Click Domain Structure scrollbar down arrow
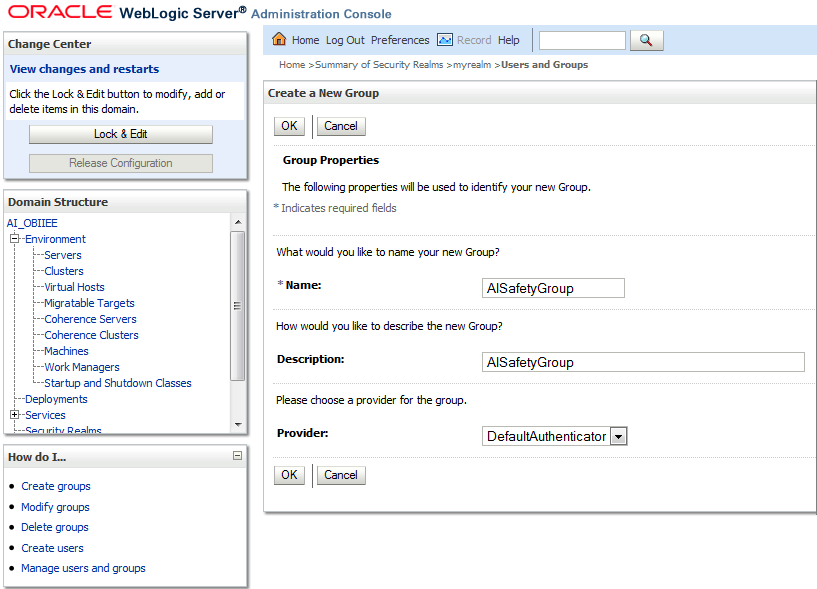The width and height of the screenshot is (817, 589). click(238, 425)
